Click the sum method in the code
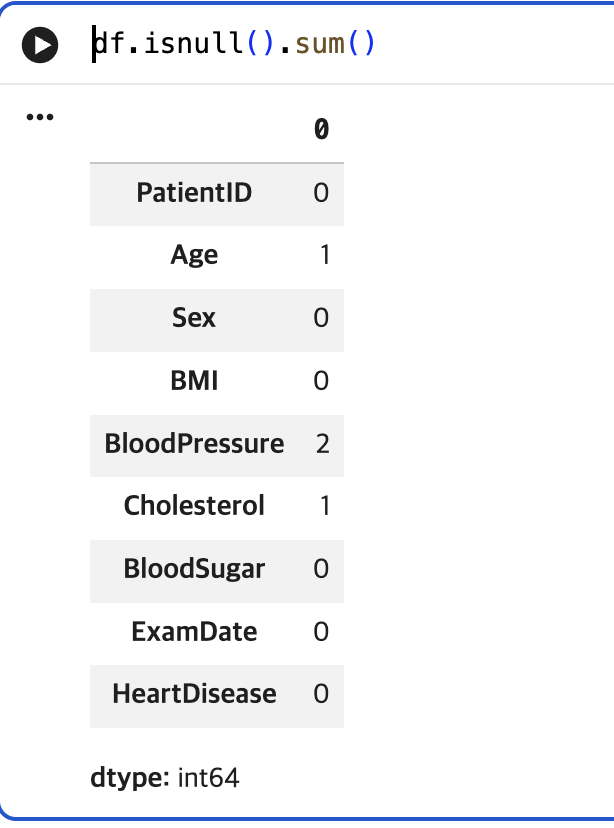The width and height of the screenshot is (614, 828). (320, 43)
